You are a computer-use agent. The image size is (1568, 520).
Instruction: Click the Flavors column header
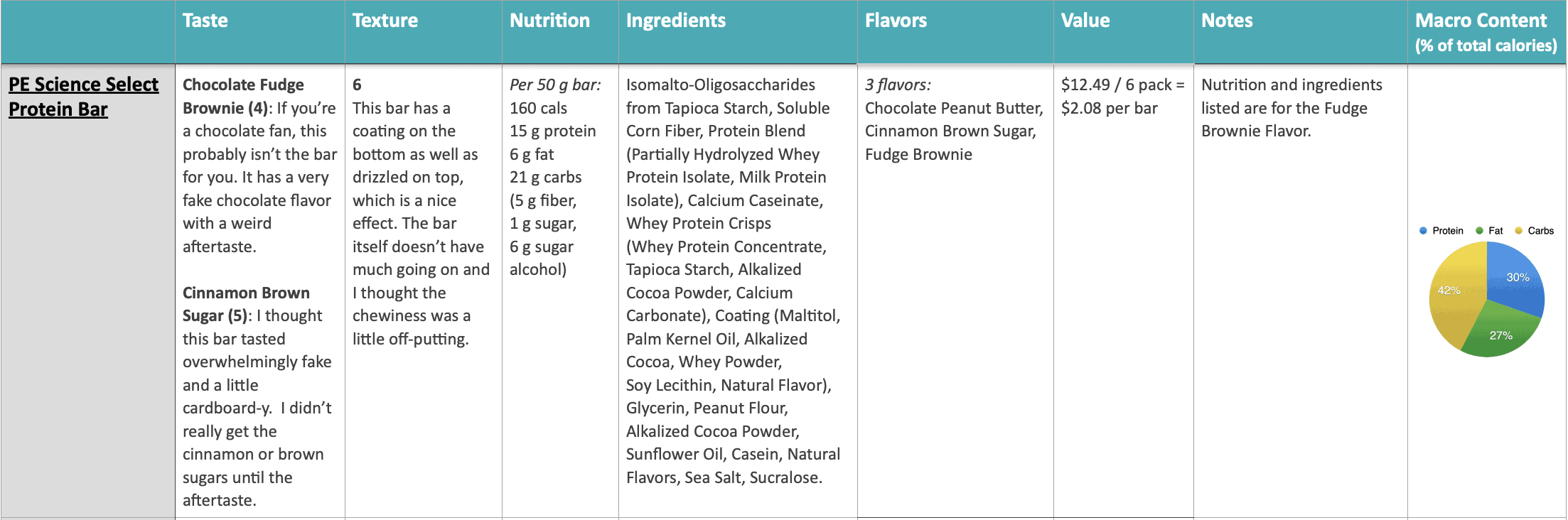pos(896,21)
